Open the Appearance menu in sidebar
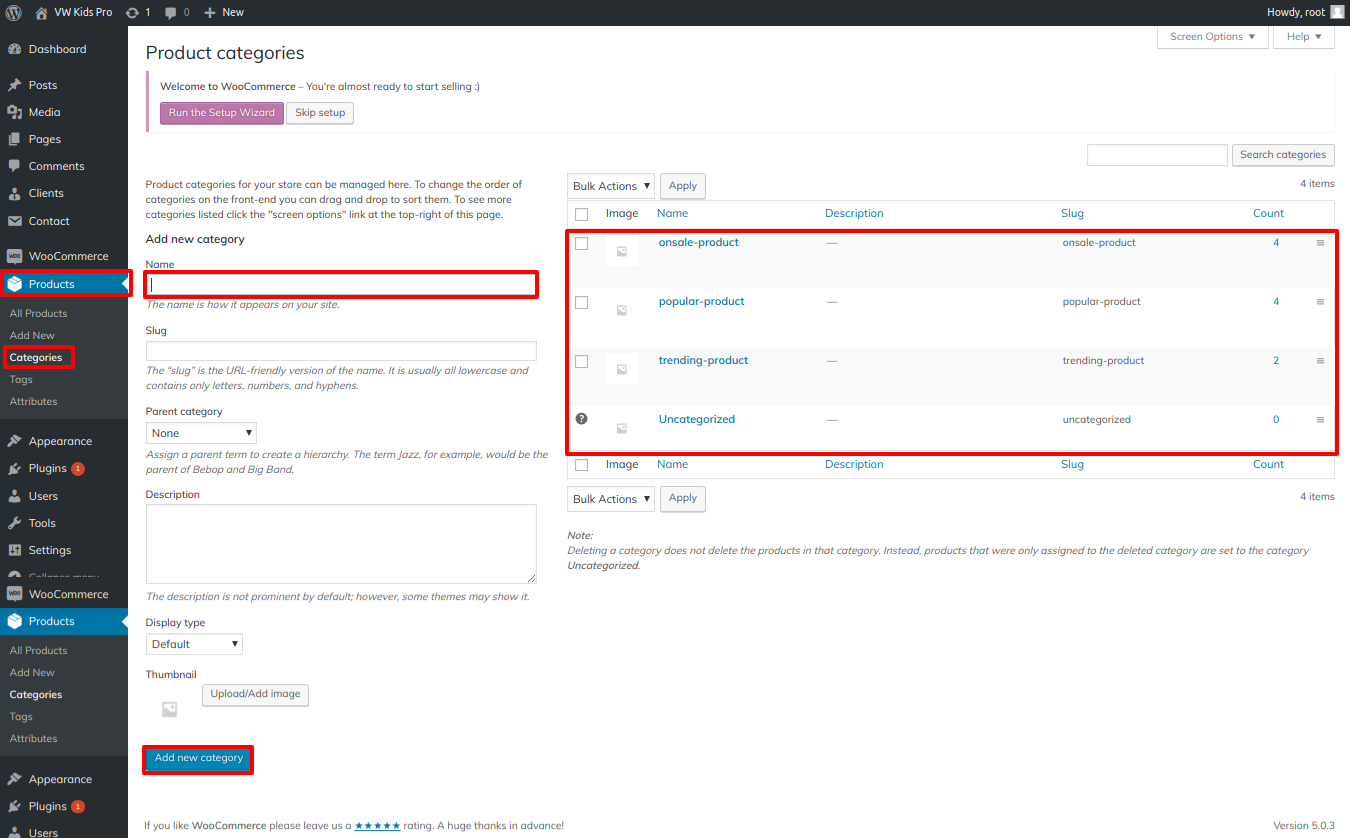The height and width of the screenshot is (838, 1350). click(60, 441)
